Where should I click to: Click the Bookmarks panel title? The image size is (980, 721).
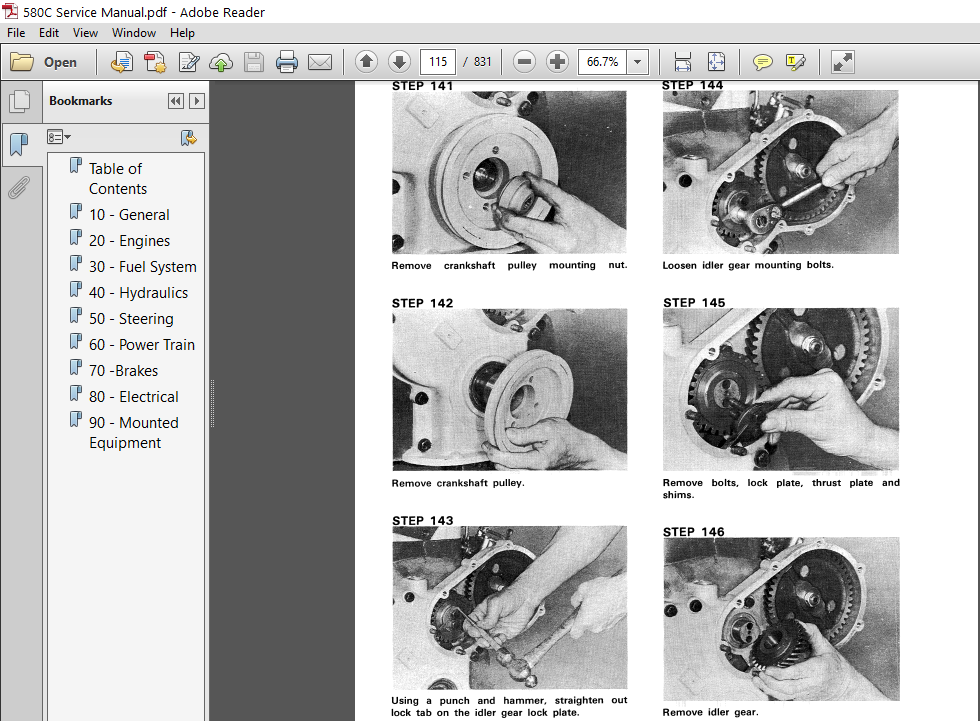pos(81,101)
